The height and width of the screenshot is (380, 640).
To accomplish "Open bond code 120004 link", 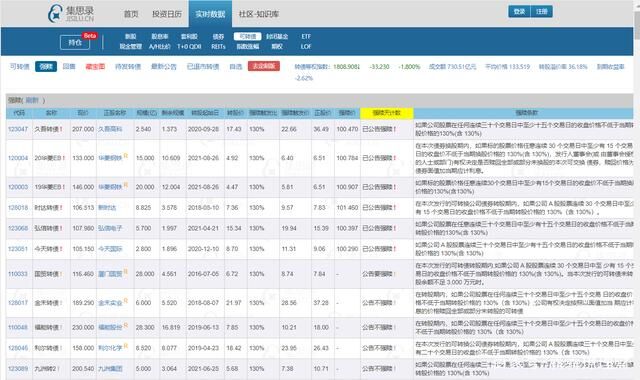I will [18, 158].
